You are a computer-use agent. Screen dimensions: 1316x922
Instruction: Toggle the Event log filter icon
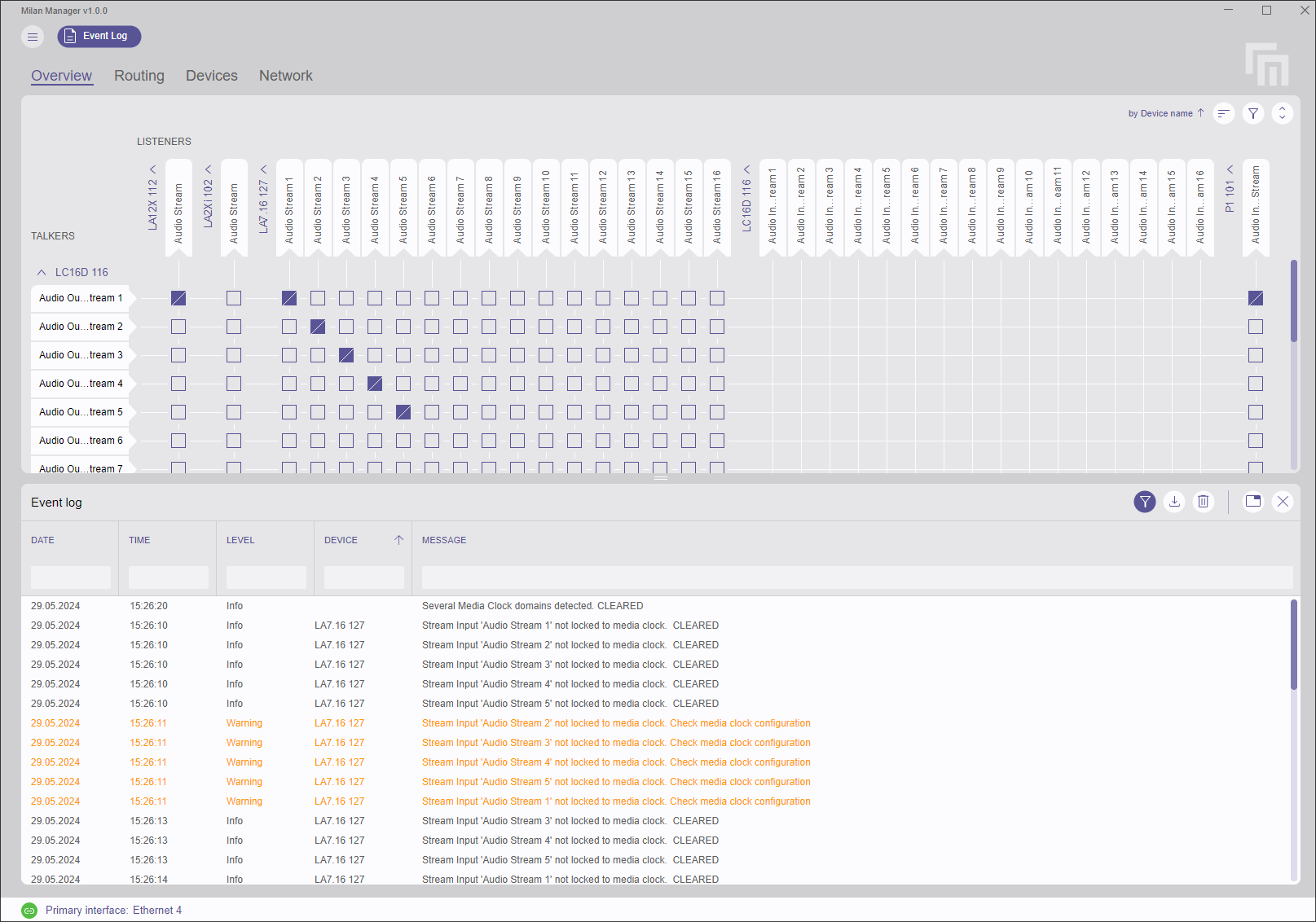click(1145, 502)
